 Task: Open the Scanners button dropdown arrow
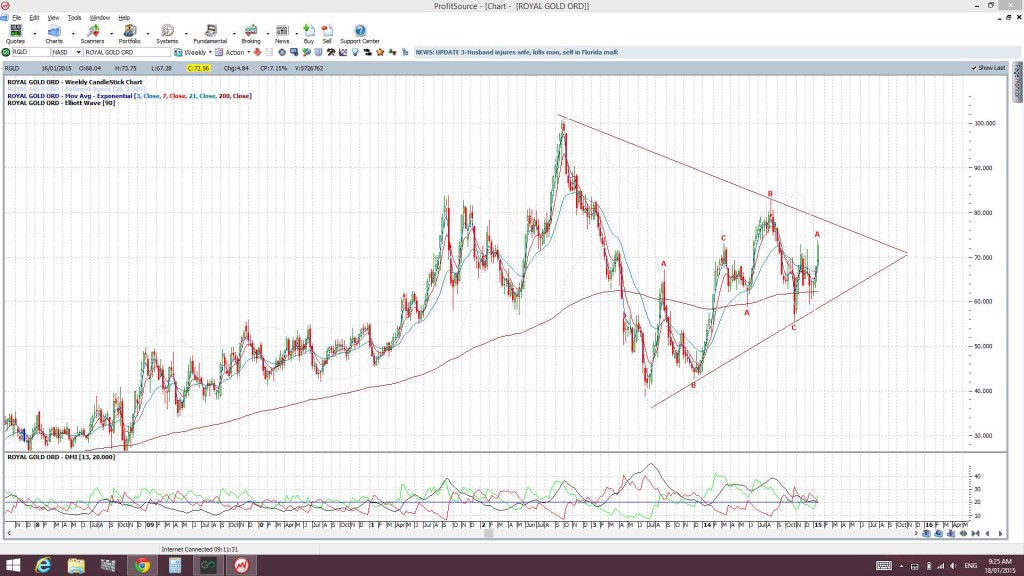pyautogui.click(x=111, y=33)
